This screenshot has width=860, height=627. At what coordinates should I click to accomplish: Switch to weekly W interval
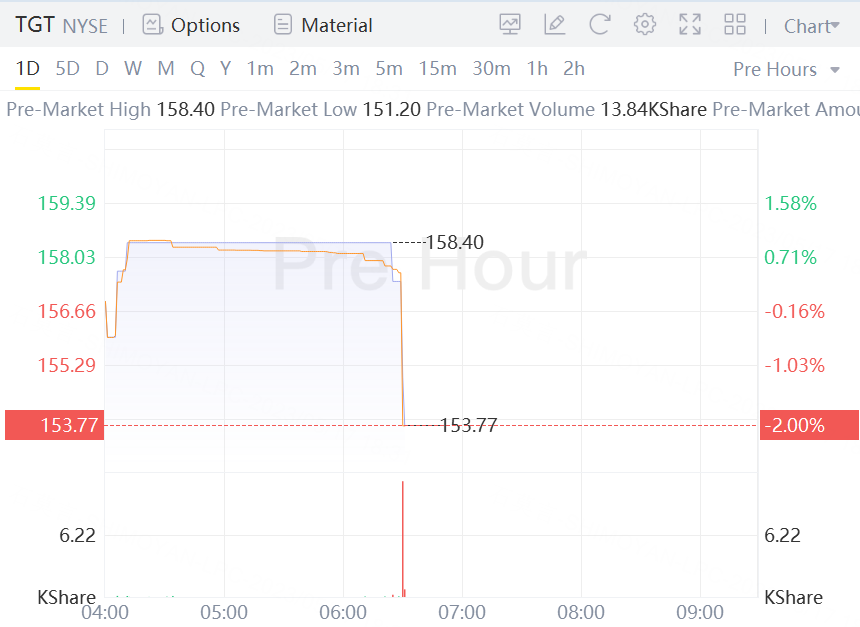pos(133,69)
